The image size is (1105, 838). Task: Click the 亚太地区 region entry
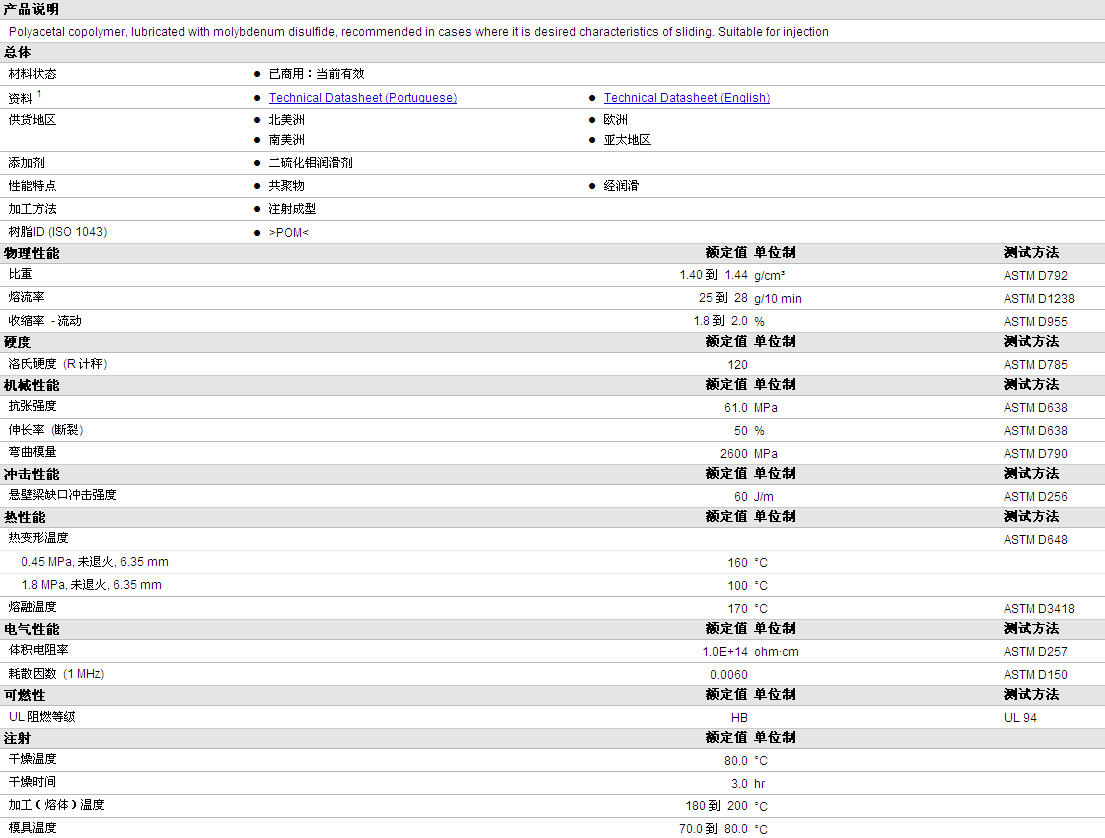tap(627, 140)
